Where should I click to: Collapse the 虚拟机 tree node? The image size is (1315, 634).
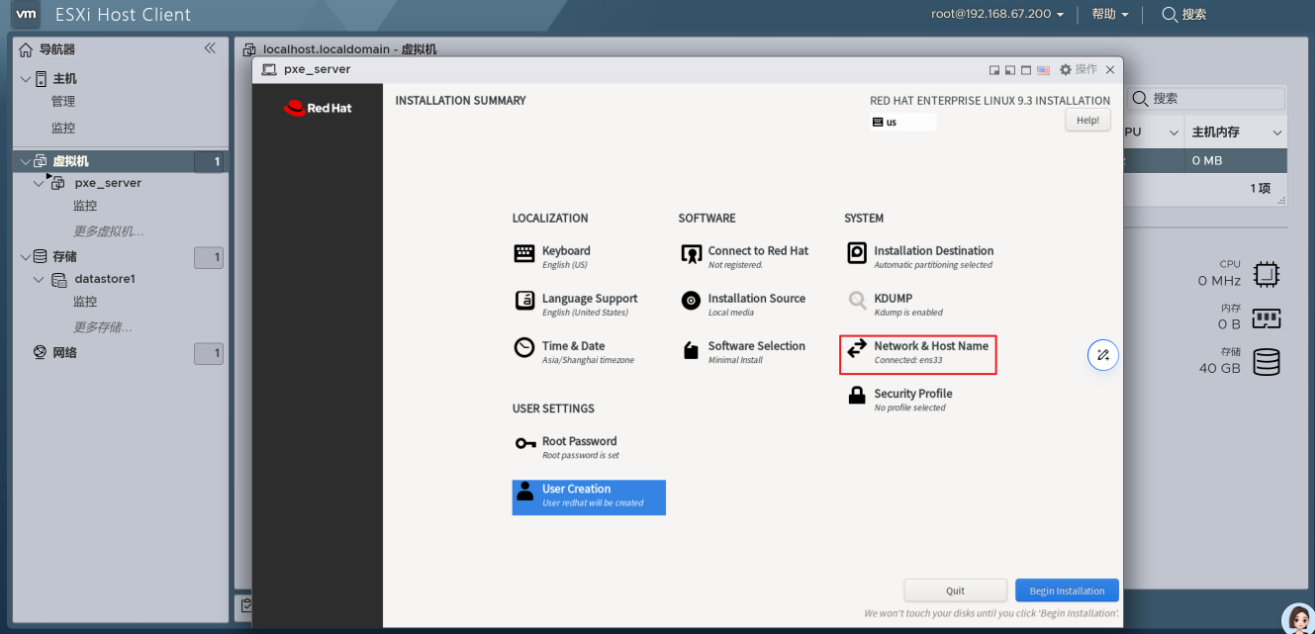25,161
